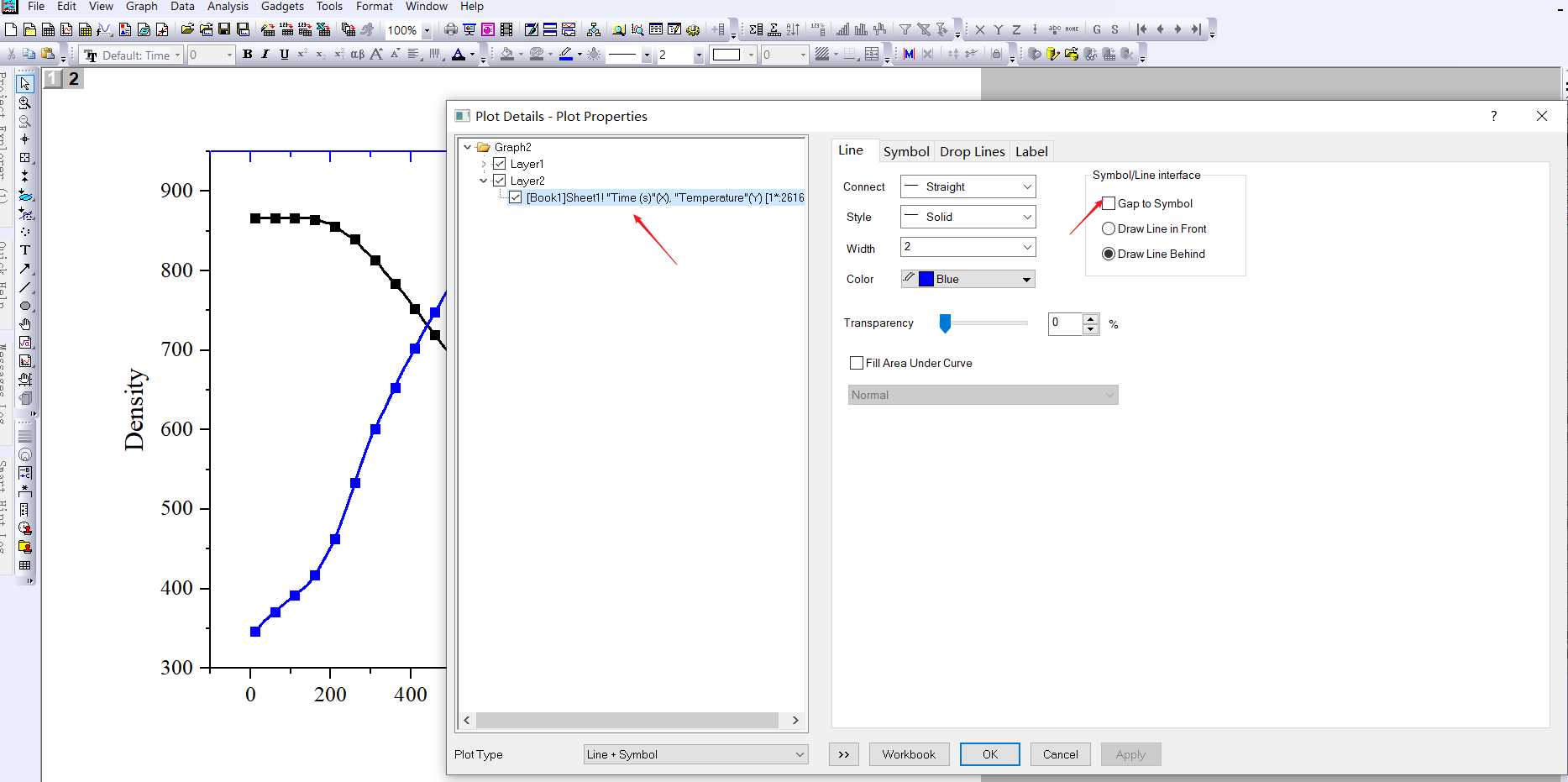Open the Format menu
1568x782 pixels.
point(375,6)
